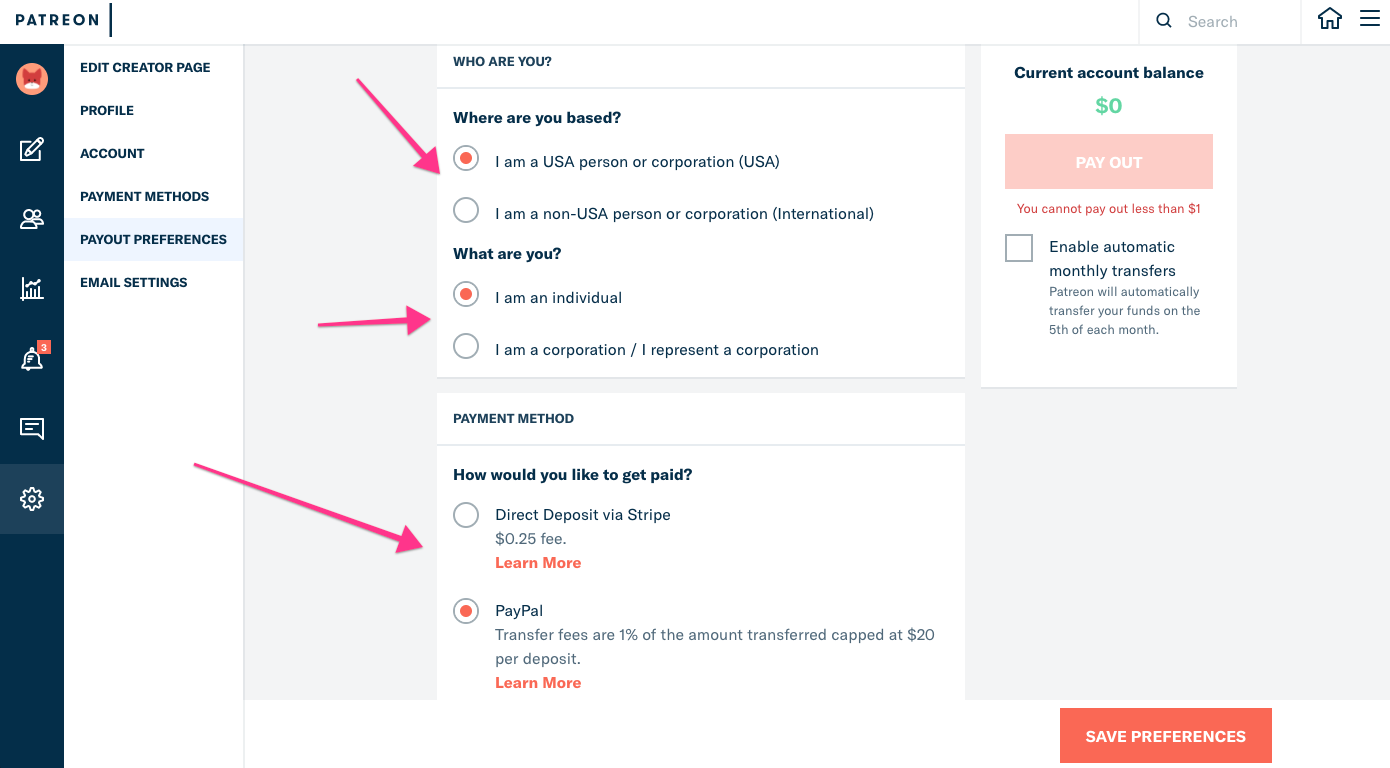
Task: Open the settings gear icon
Action: tap(32, 498)
